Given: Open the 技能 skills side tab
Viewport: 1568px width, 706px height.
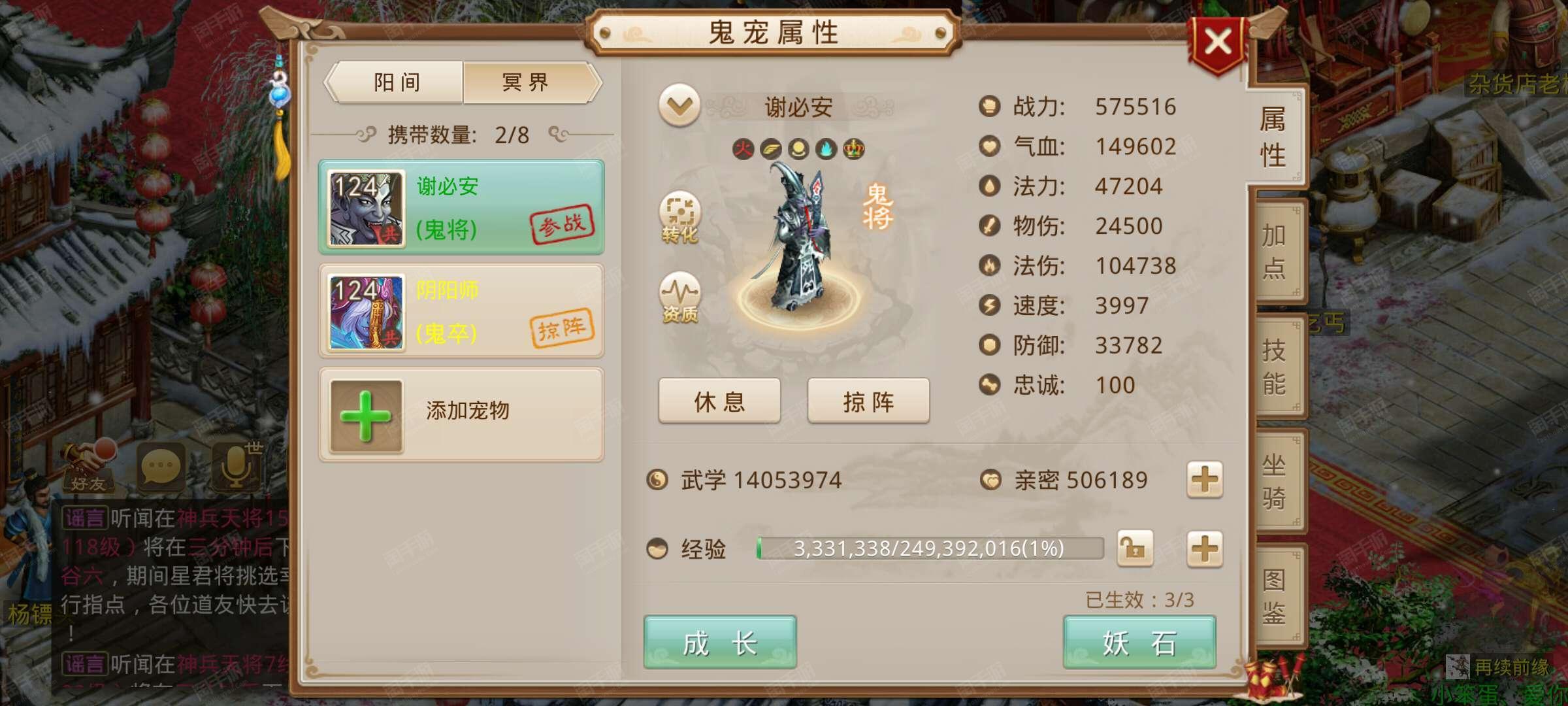Looking at the screenshot, I should (x=1275, y=367).
